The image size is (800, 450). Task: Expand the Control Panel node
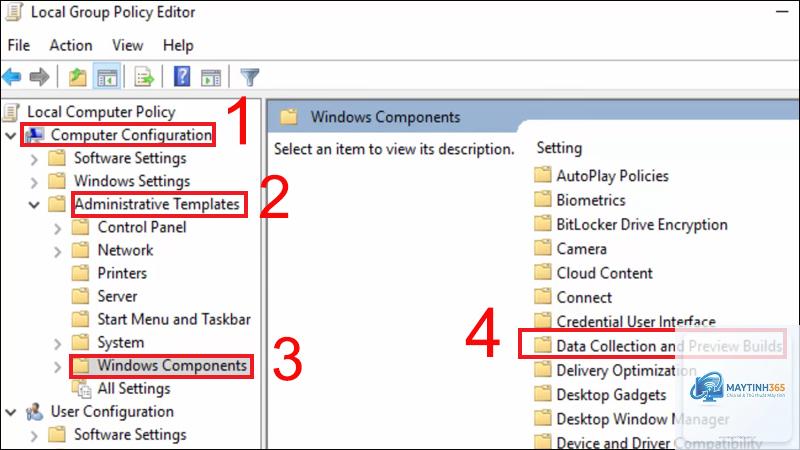tap(57, 228)
